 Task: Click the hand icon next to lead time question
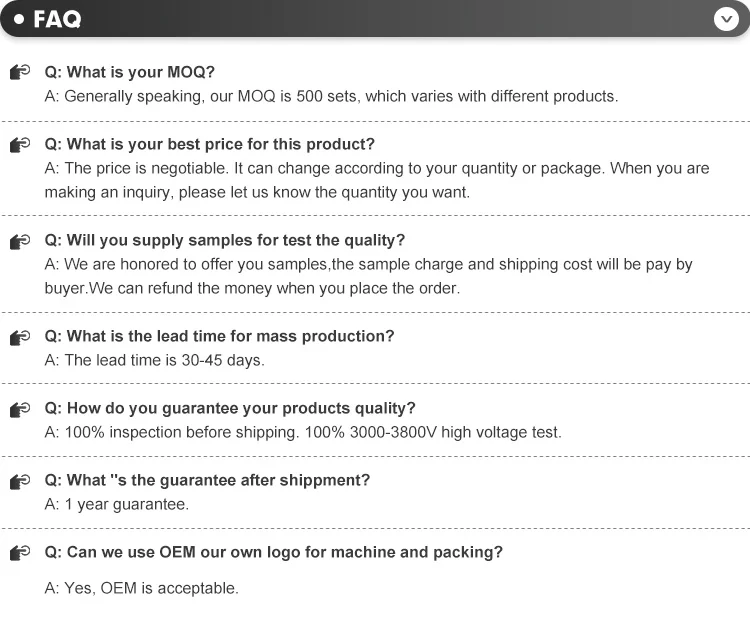pyautogui.click(x=20, y=337)
